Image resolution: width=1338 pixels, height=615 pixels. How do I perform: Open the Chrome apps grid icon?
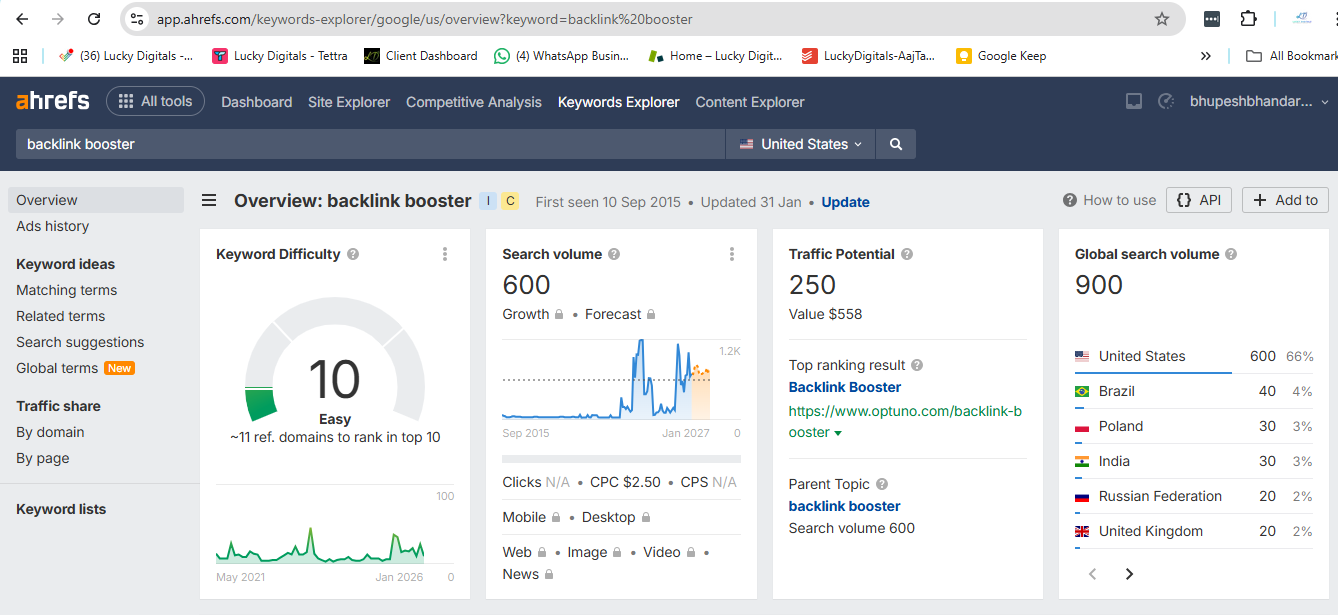tap(20, 56)
